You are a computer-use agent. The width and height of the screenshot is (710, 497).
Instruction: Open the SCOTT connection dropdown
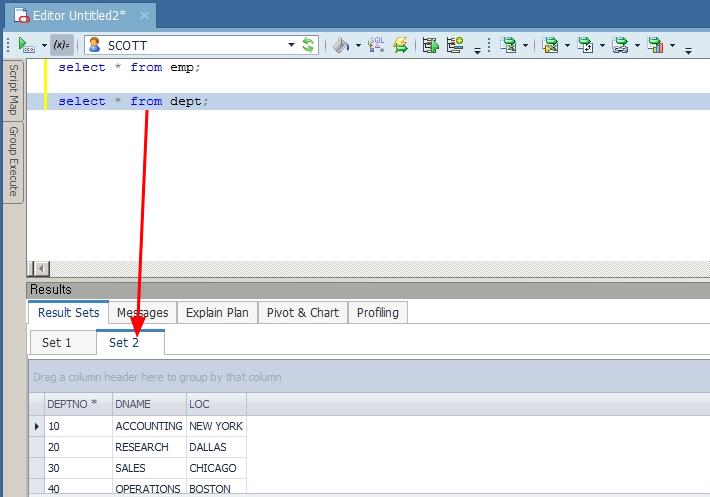(x=291, y=45)
